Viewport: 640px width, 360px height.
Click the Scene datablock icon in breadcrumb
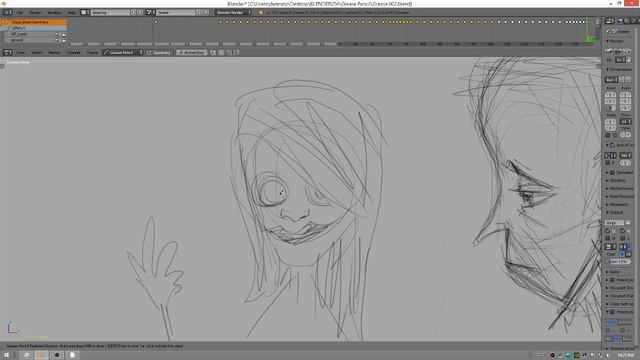(x=615, y=31)
